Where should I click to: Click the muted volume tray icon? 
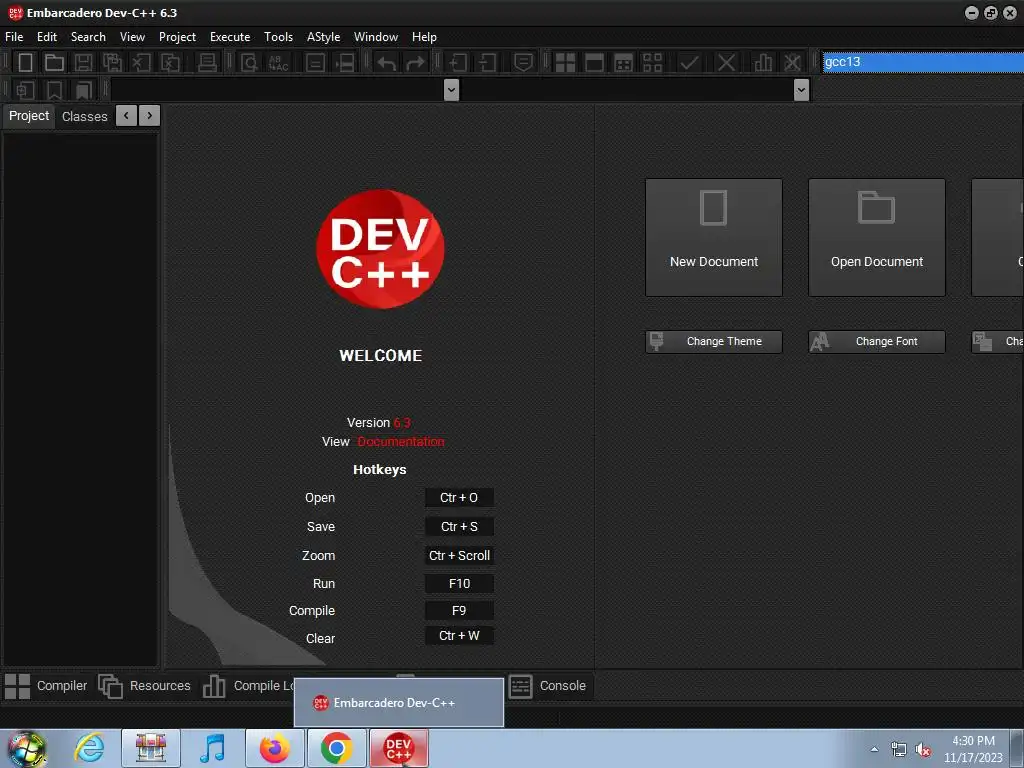[x=923, y=750]
